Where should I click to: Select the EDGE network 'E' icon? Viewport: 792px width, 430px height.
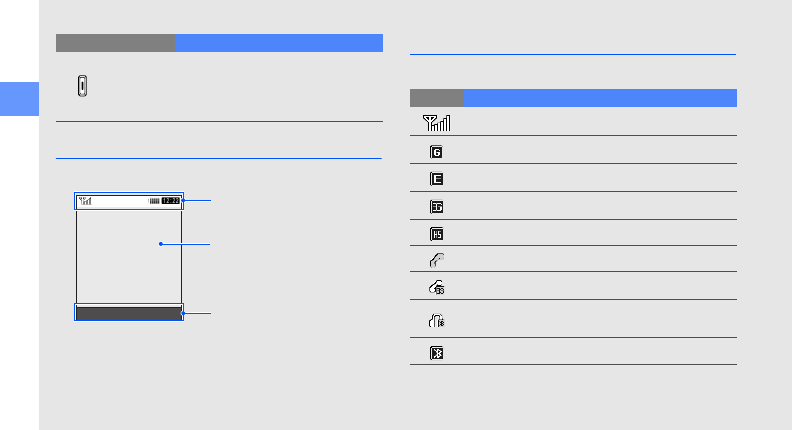point(437,180)
